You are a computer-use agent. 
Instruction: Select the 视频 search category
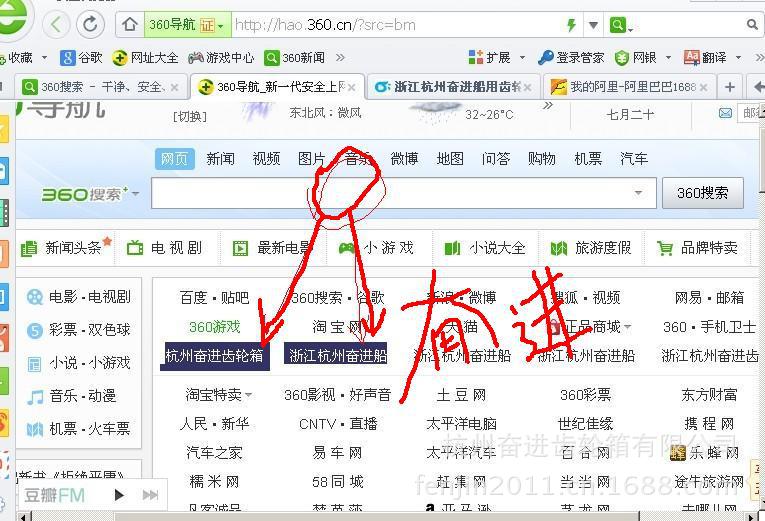[266, 159]
